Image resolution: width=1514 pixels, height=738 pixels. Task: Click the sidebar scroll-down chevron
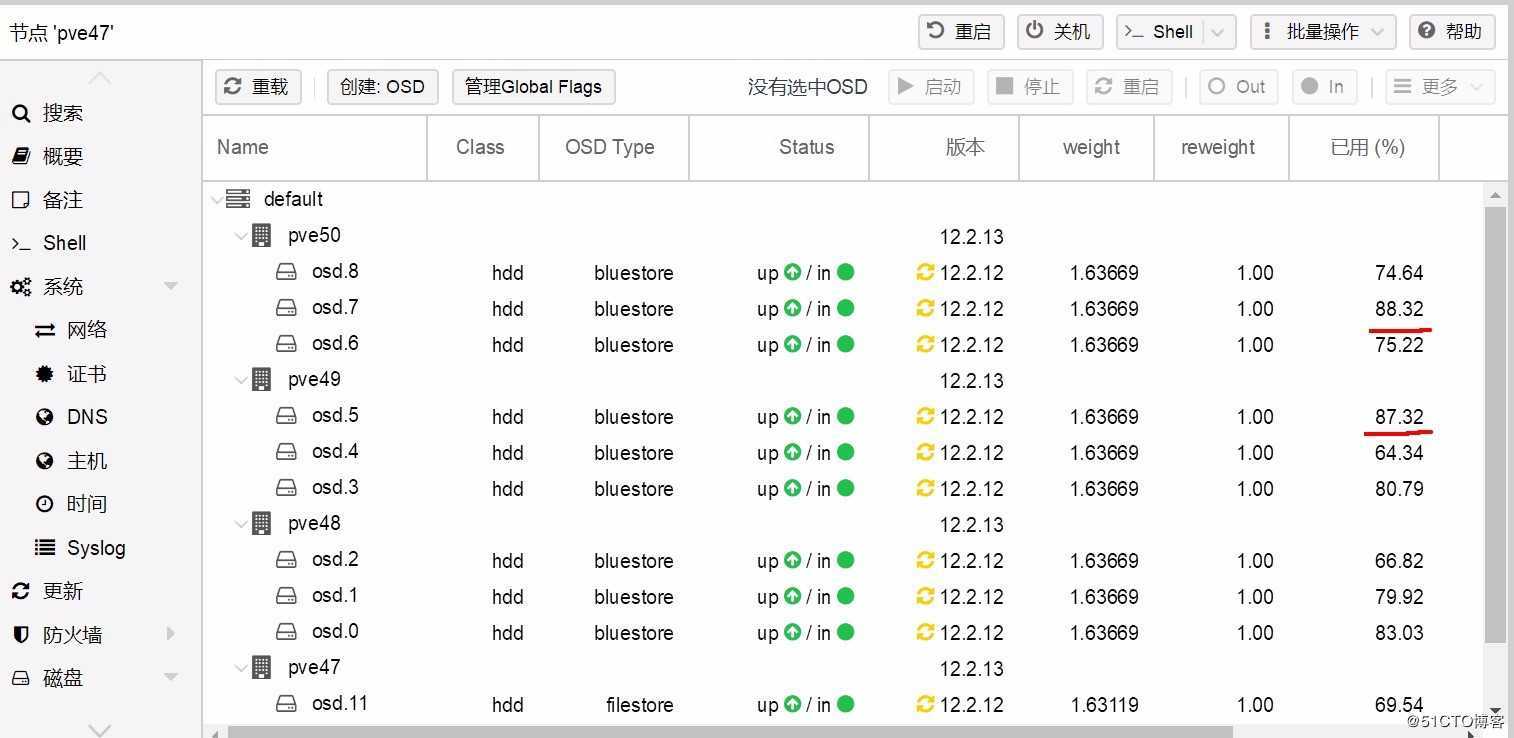coord(100,729)
